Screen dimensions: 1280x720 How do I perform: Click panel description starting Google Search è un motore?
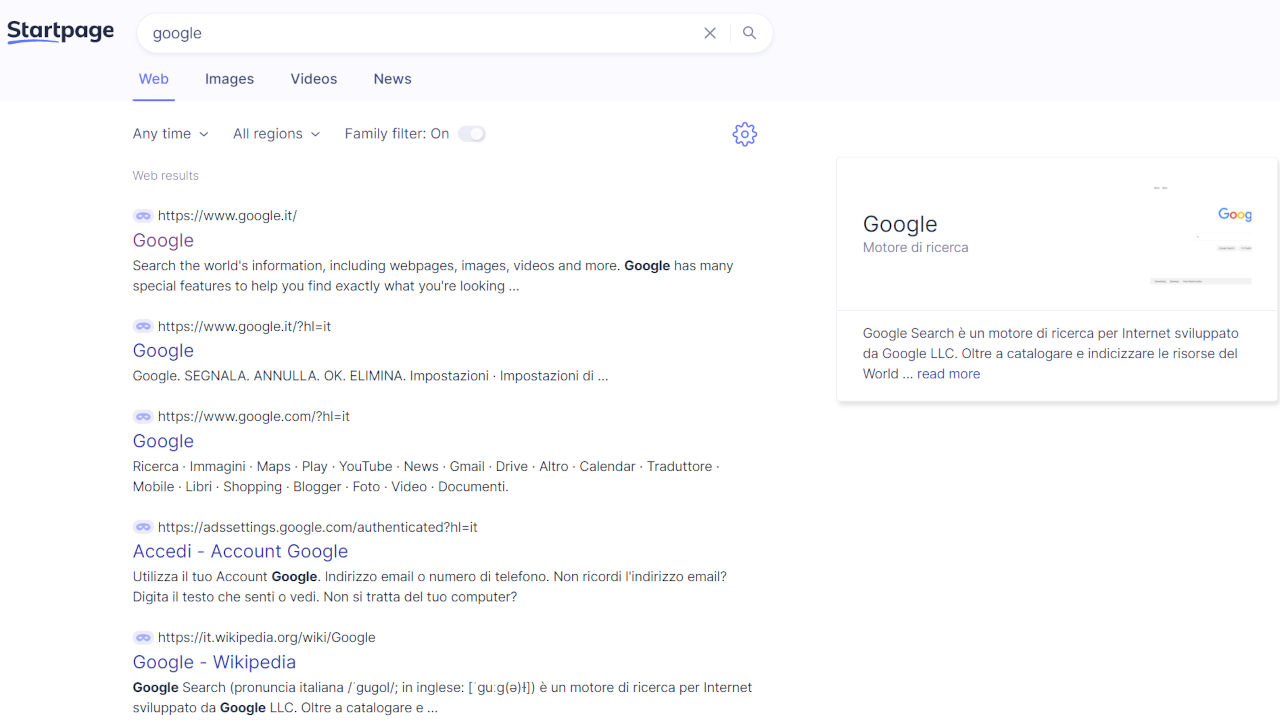1050,353
